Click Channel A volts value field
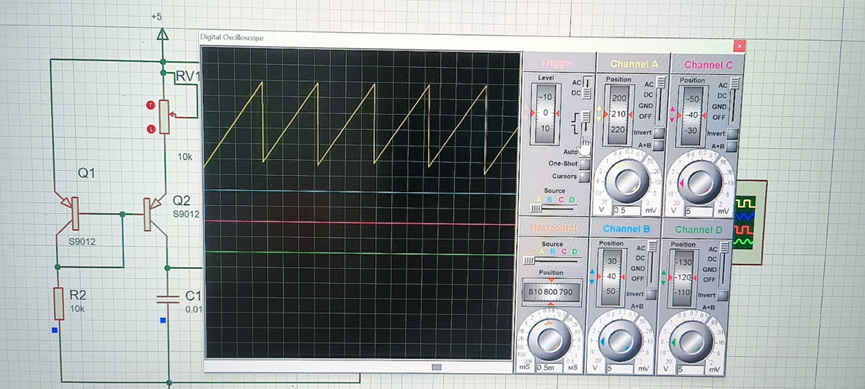Image resolution: width=865 pixels, height=389 pixels. [x=627, y=211]
